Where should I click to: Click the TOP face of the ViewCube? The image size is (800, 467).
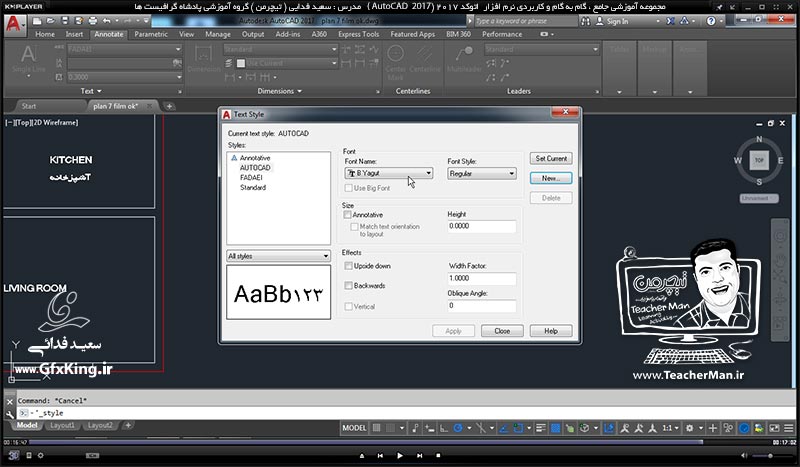point(759,160)
